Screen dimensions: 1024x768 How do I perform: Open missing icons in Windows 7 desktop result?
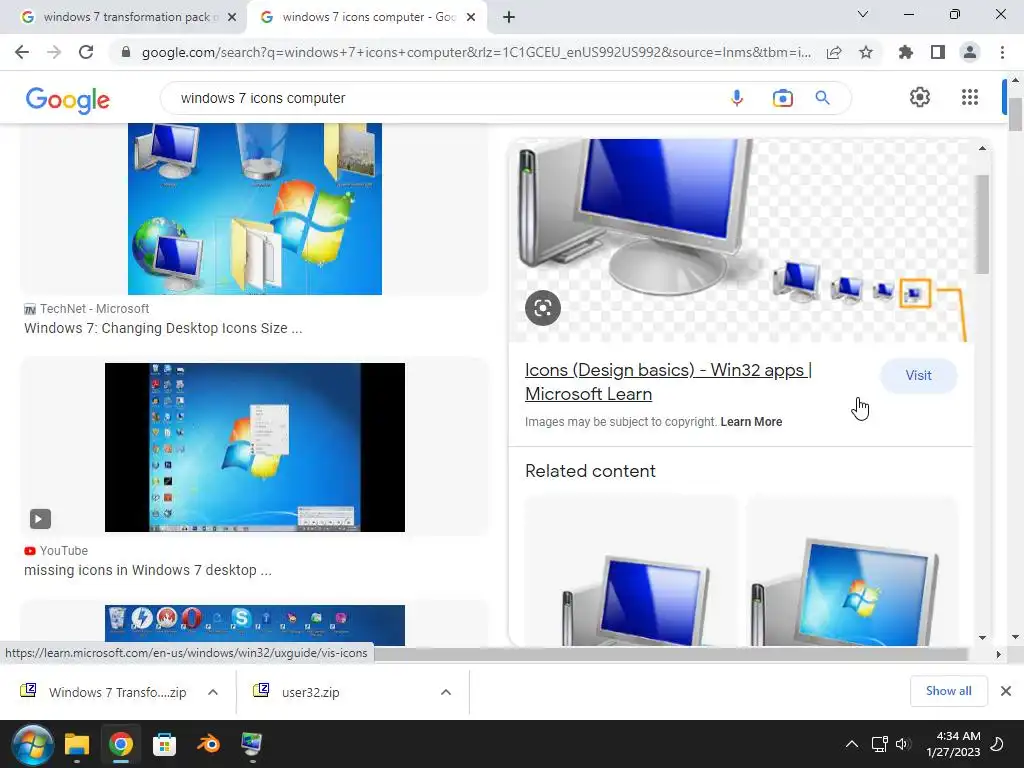tap(148, 570)
